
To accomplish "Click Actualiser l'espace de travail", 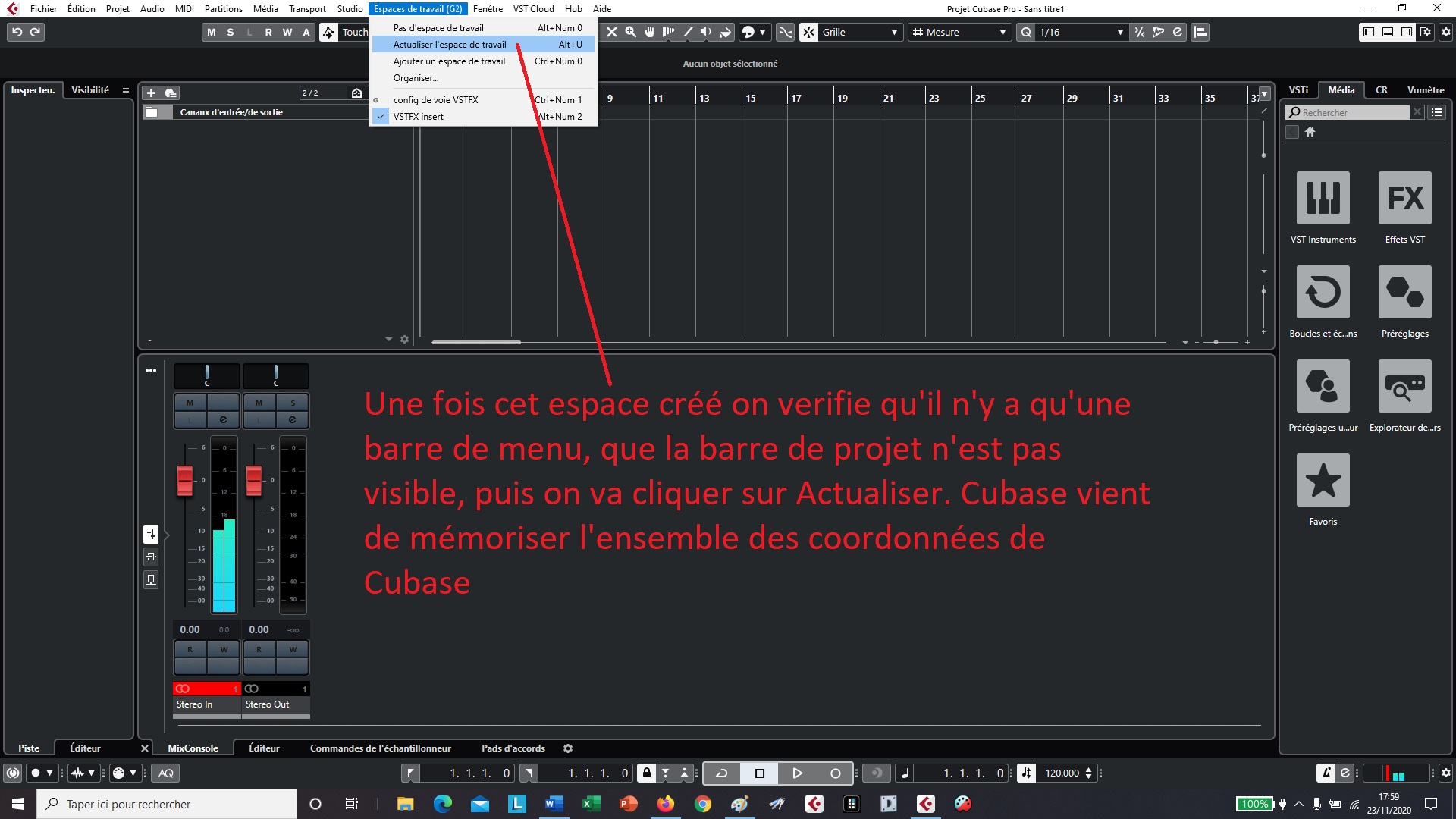I will point(449,44).
